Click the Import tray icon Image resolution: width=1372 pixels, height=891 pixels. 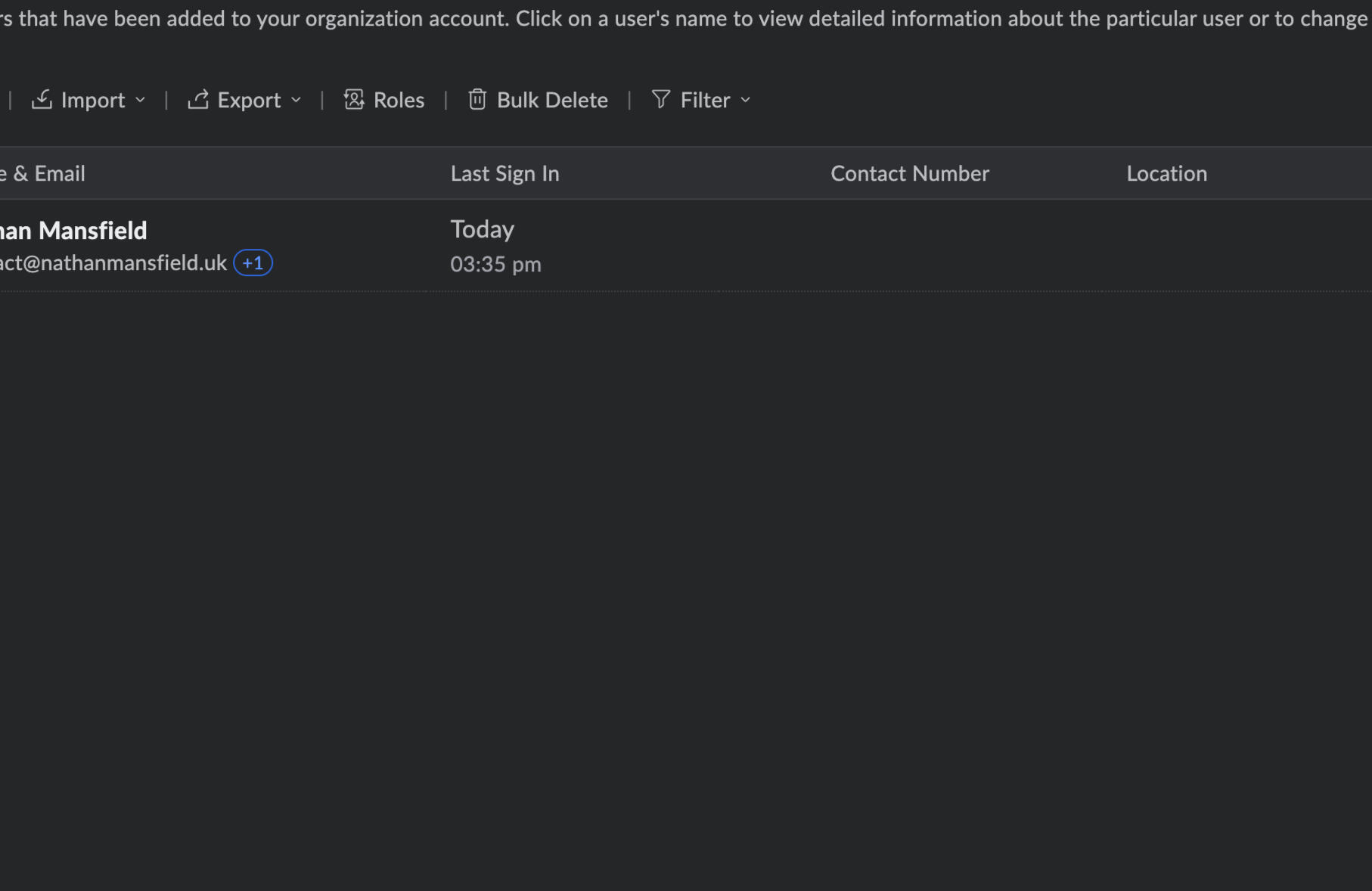coord(42,99)
